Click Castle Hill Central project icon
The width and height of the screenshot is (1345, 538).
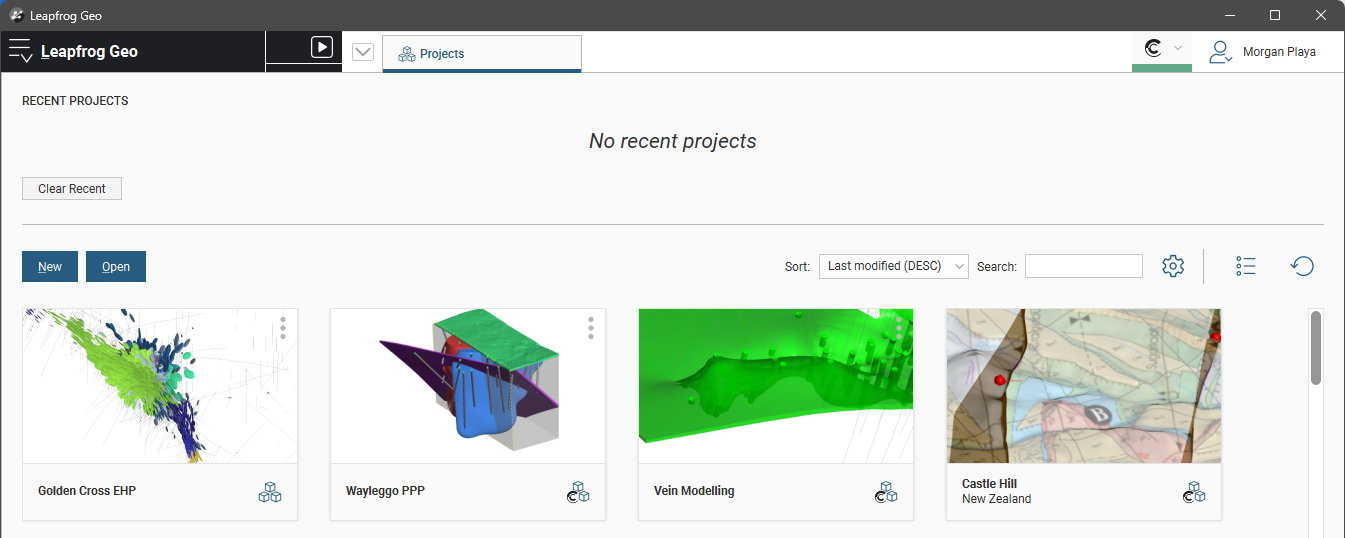pos(1194,492)
